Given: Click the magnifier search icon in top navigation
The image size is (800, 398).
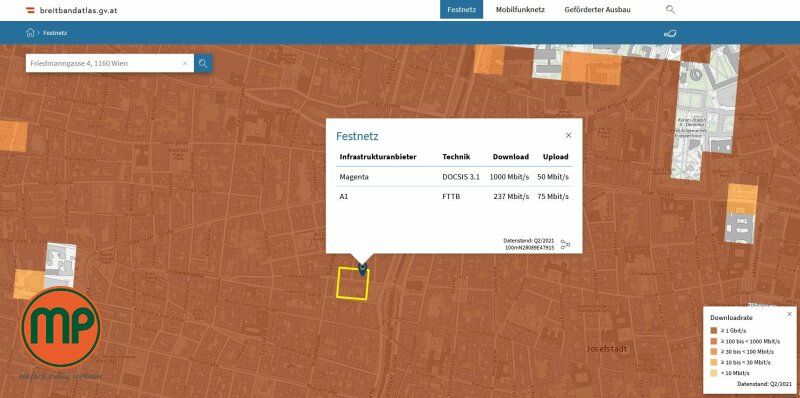Looking at the screenshot, I should coord(670,9).
